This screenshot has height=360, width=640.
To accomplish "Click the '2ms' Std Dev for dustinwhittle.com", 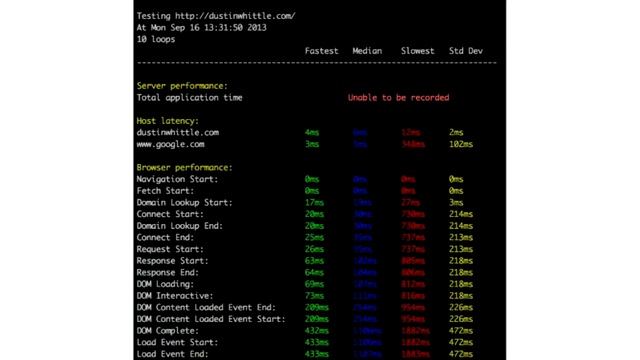I will (x=456, y=133).
